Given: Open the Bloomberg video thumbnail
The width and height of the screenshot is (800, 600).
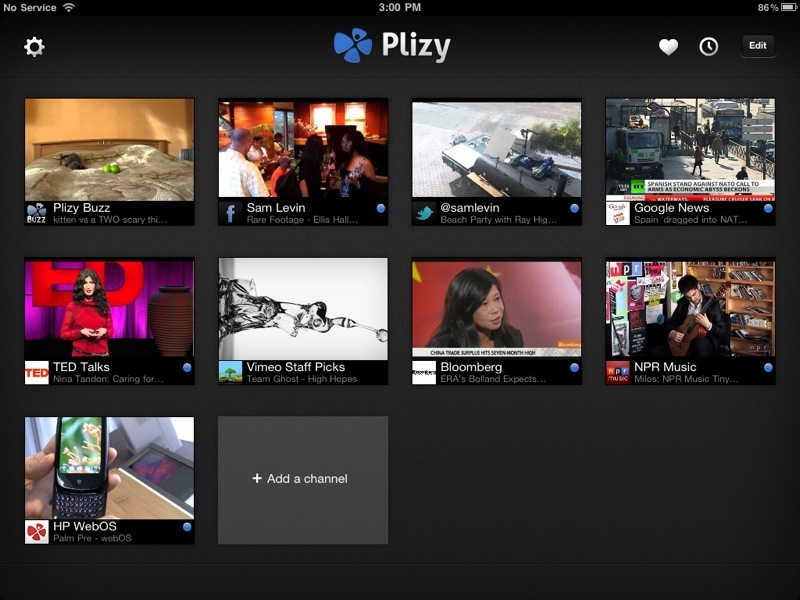Looking at the screenshot, I should (496, 309).
